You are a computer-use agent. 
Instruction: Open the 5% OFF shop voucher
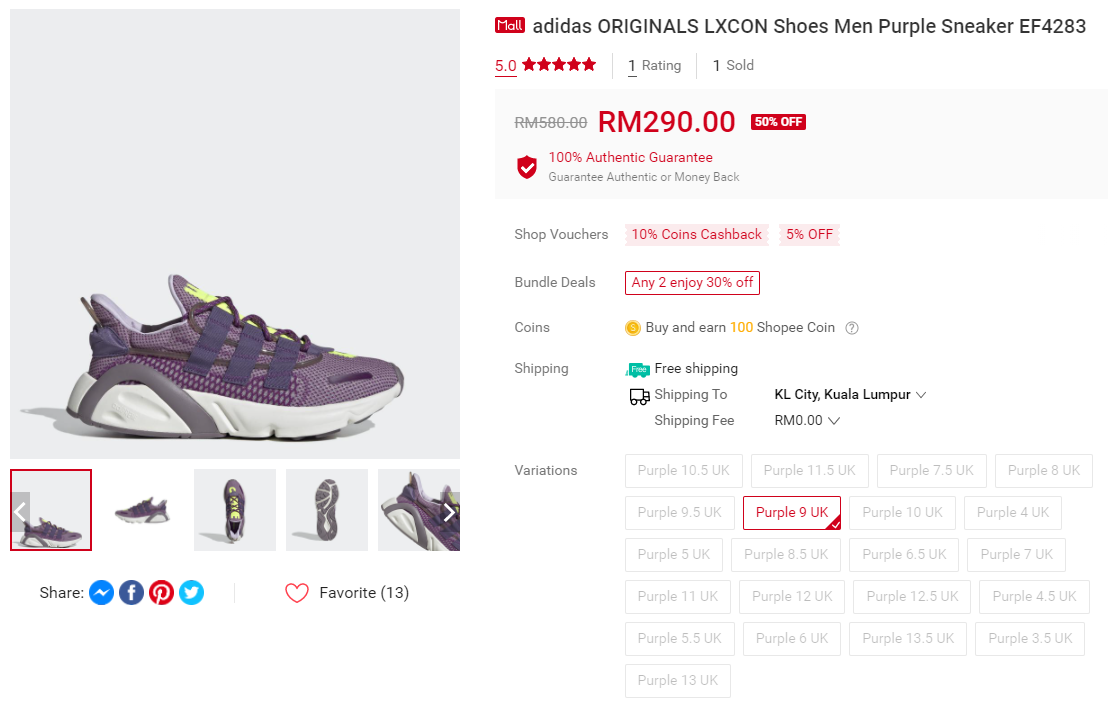809,234
